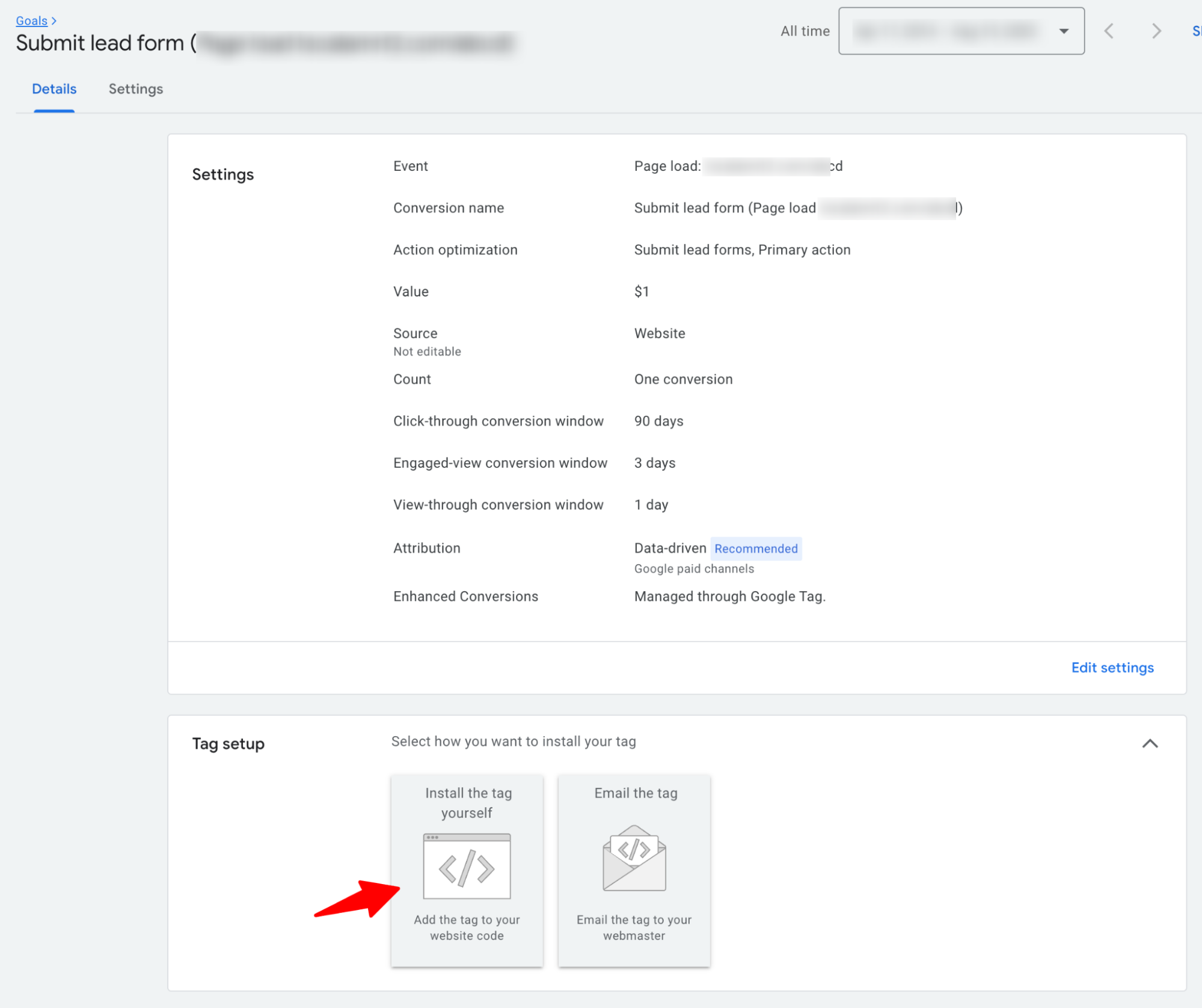1202x1008 pixels.
Task: Click the 'Website' source value
Action: tap(659, 333)
